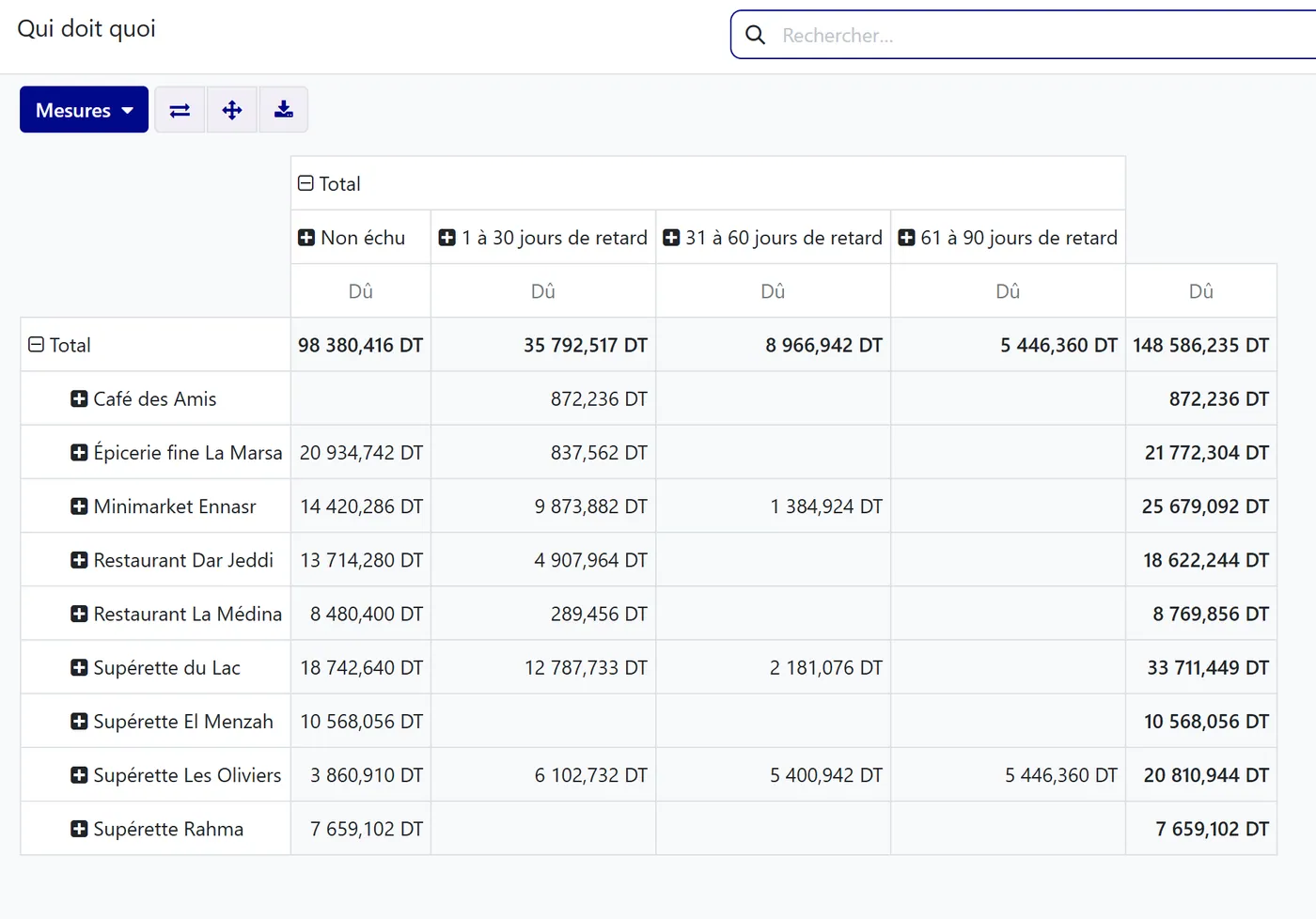
Task: Click Supérette El Menzah cell 10 568,056 DT under Non échu
Action: tap(361, 722)
